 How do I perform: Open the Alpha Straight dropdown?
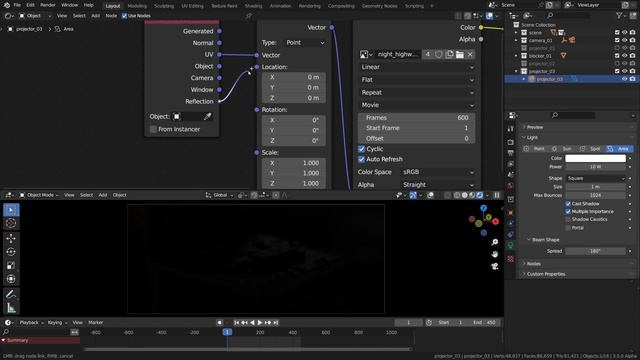coord(438,185)
